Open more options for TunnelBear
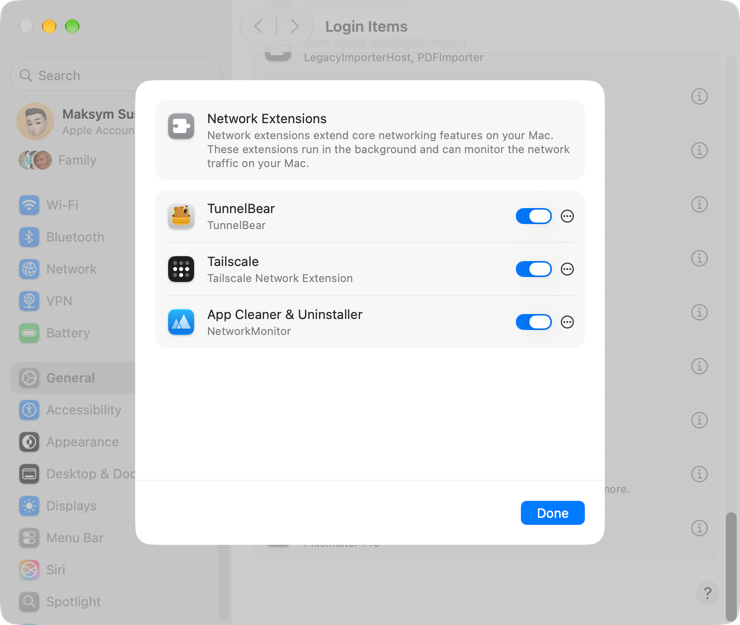Viewport: 740px width, 625px height. [567, 216]
